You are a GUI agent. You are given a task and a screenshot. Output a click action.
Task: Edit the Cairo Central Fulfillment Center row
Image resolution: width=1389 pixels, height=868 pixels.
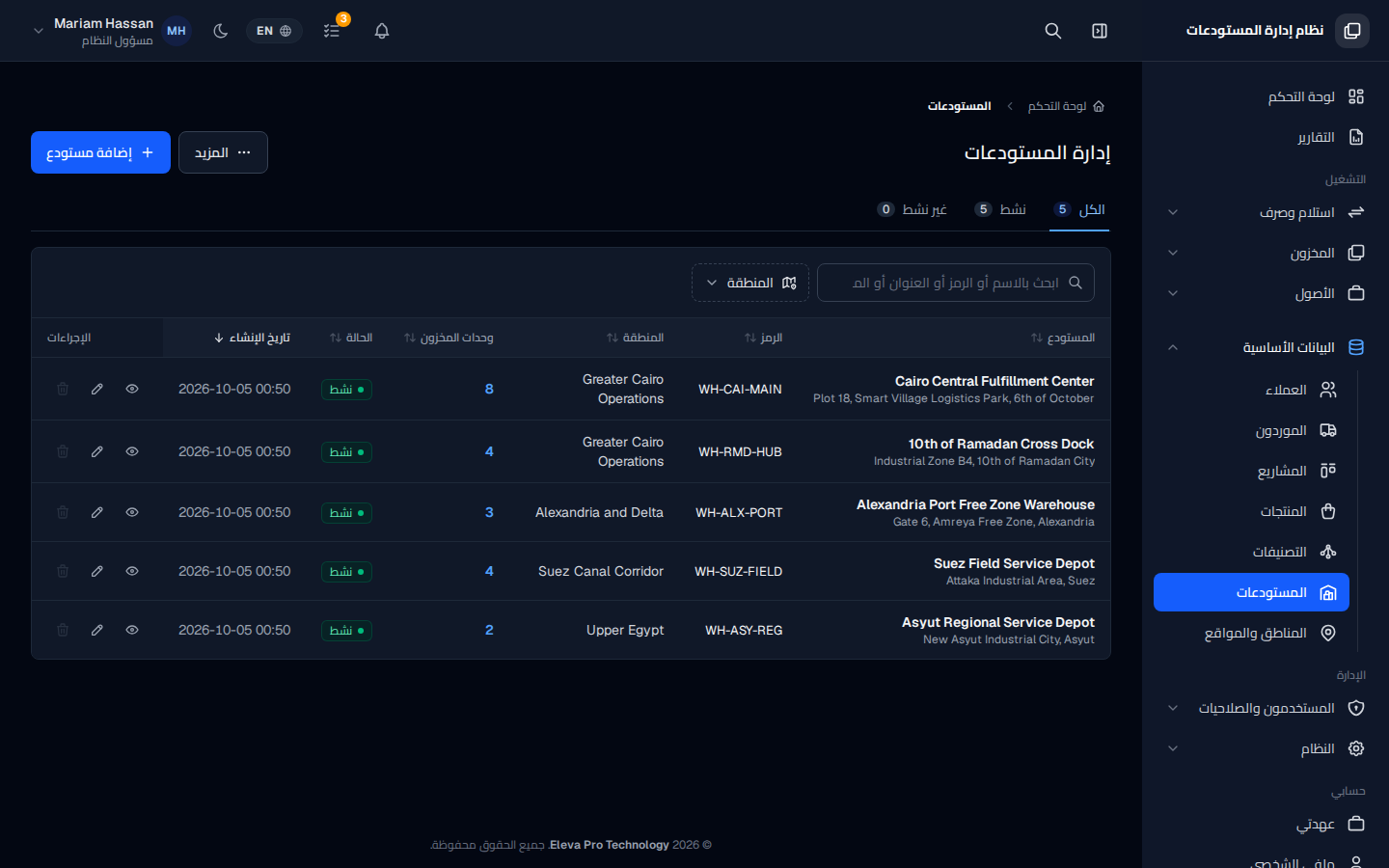(97, 389)
